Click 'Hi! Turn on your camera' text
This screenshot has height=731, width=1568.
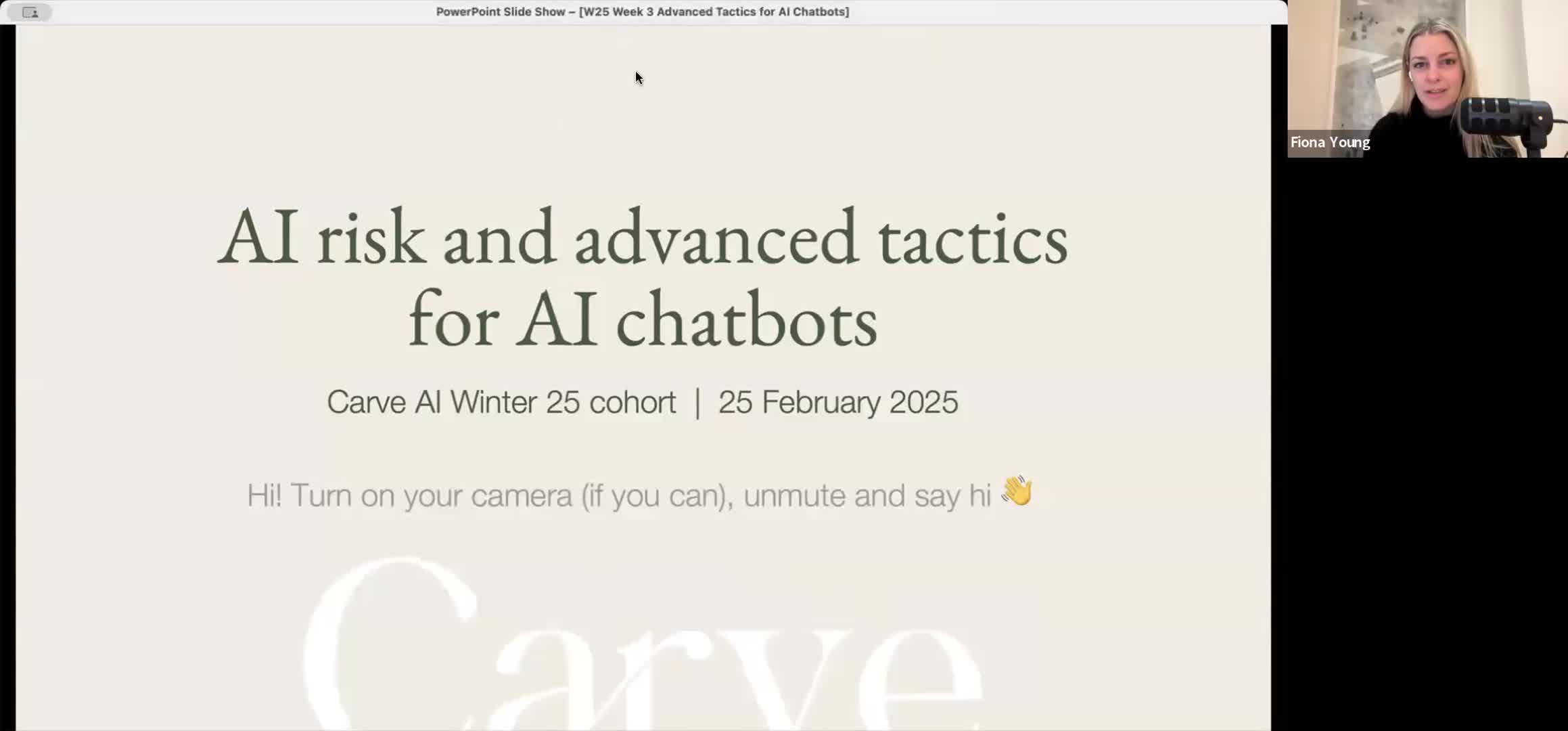pos(409,495)
